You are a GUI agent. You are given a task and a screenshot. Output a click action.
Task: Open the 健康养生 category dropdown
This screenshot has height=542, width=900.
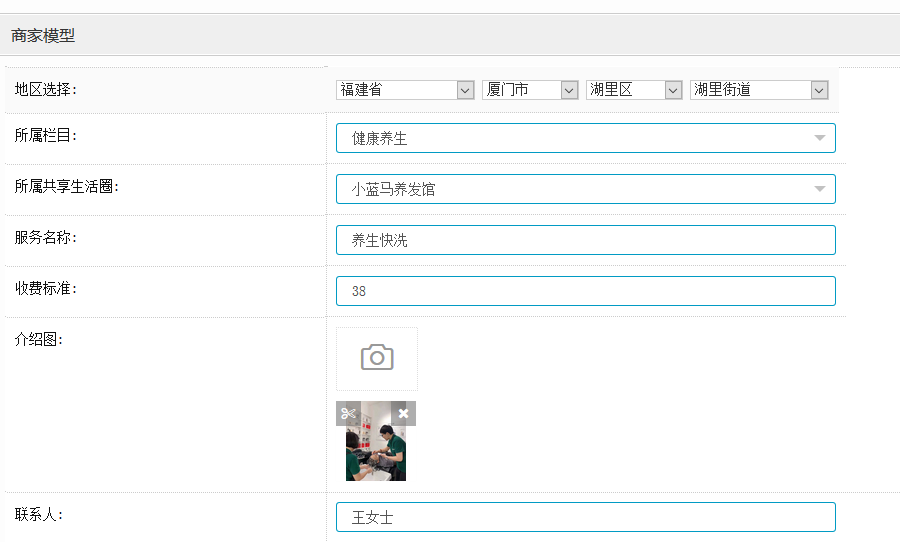point(585,138)
